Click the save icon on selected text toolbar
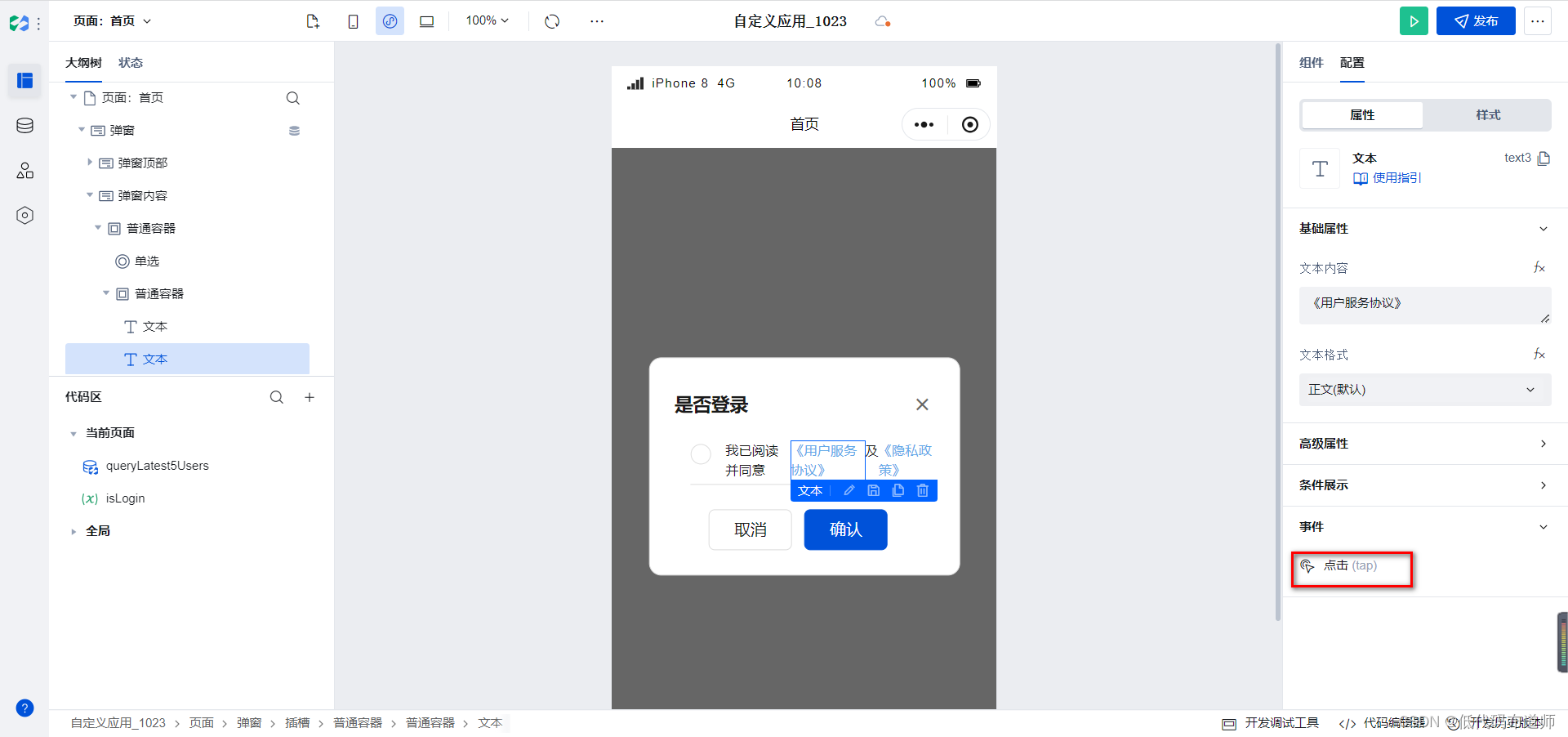 point(873,490)
